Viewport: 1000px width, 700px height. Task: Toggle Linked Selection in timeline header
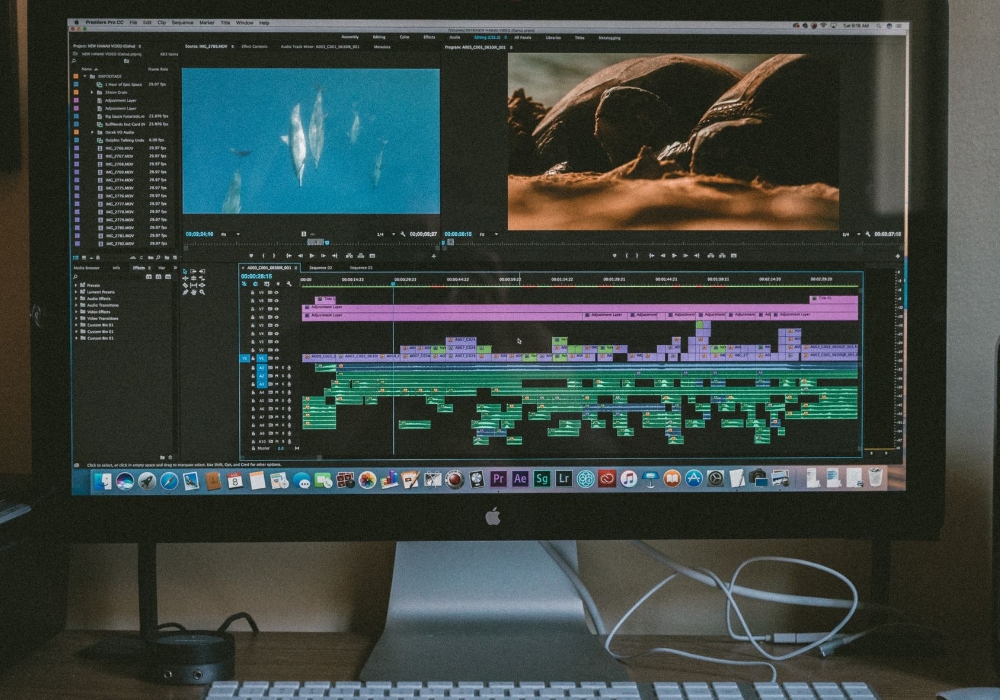coord(267,284)
